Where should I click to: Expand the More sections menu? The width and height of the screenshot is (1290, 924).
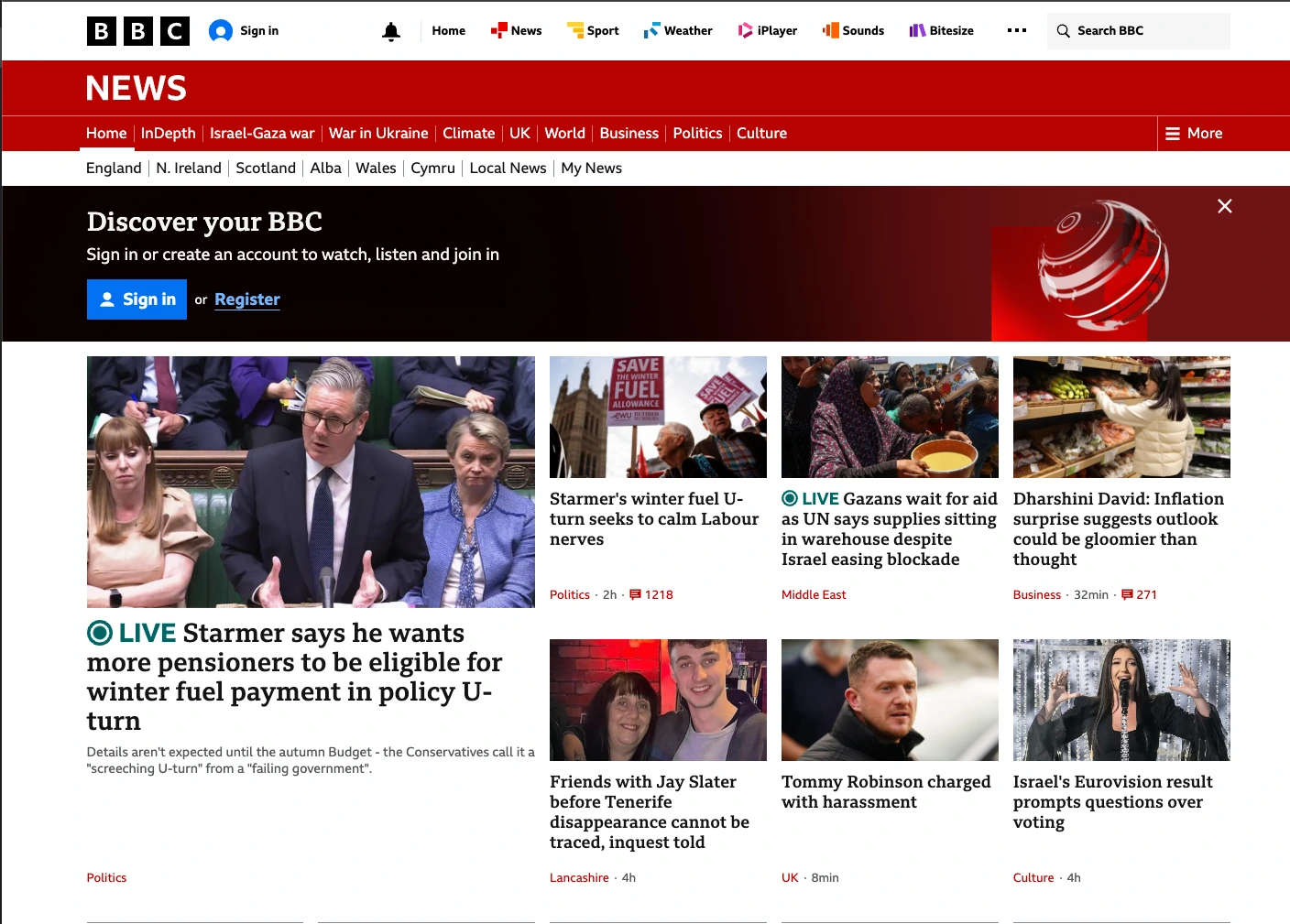1194,134
